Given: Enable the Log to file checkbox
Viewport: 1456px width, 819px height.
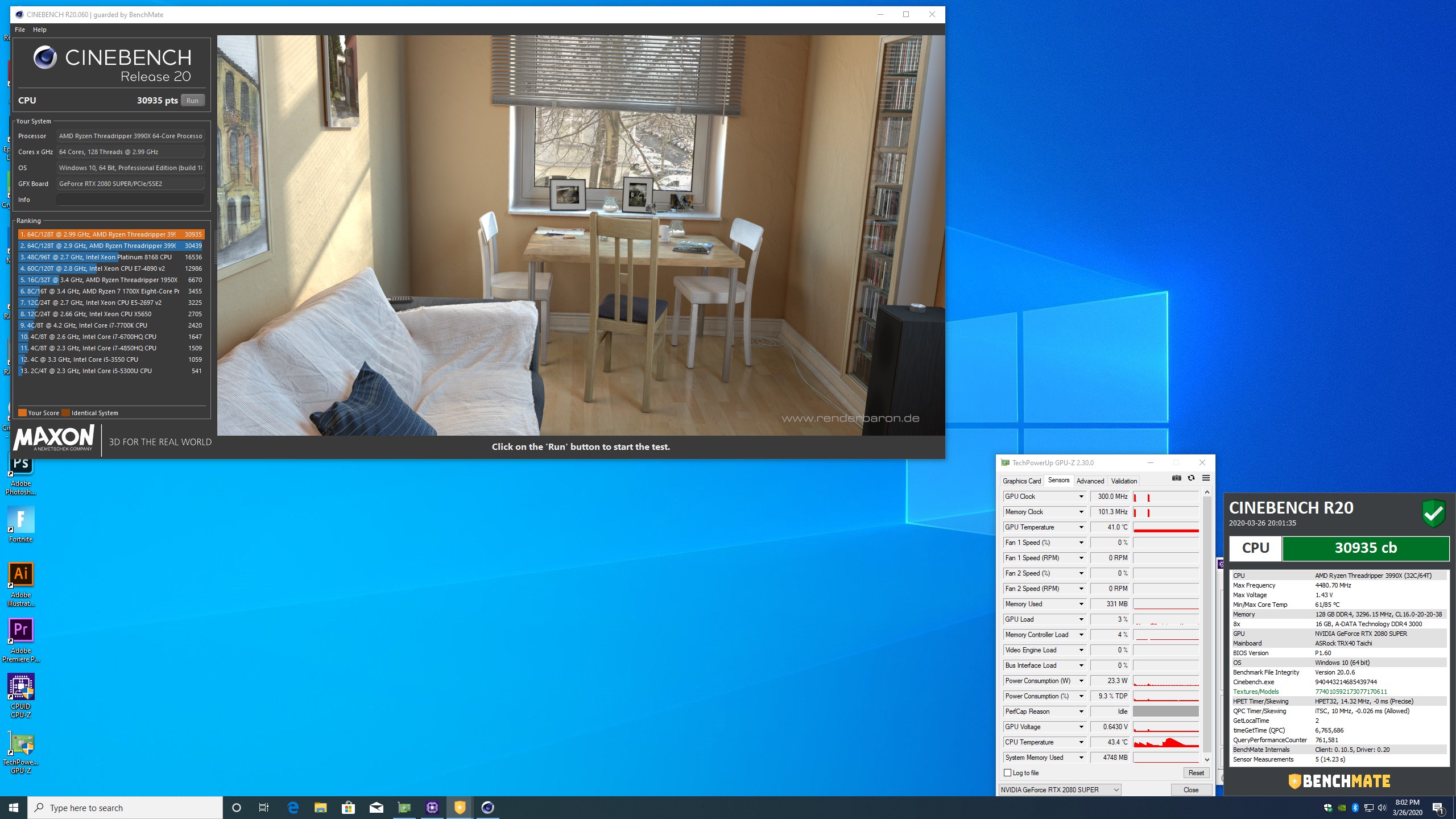Looking at the screenshot, I should pos(1008,773).
